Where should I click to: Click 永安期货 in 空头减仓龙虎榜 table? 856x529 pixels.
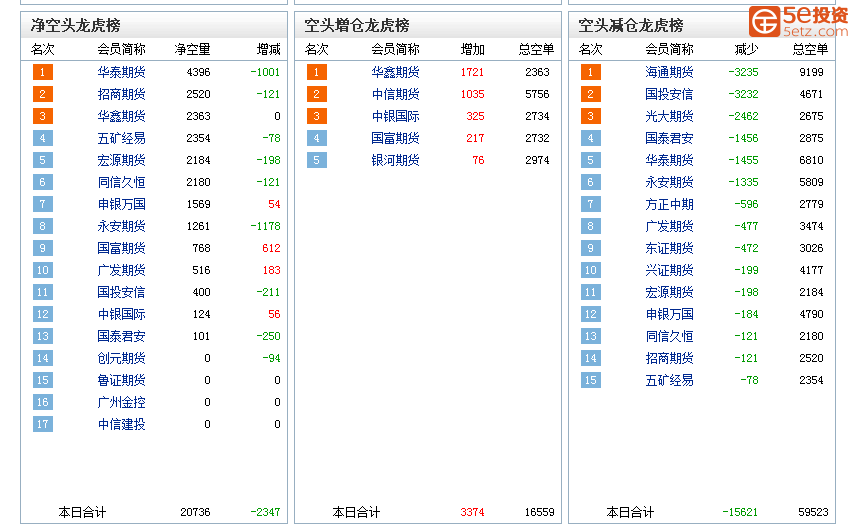pos(669,182)
